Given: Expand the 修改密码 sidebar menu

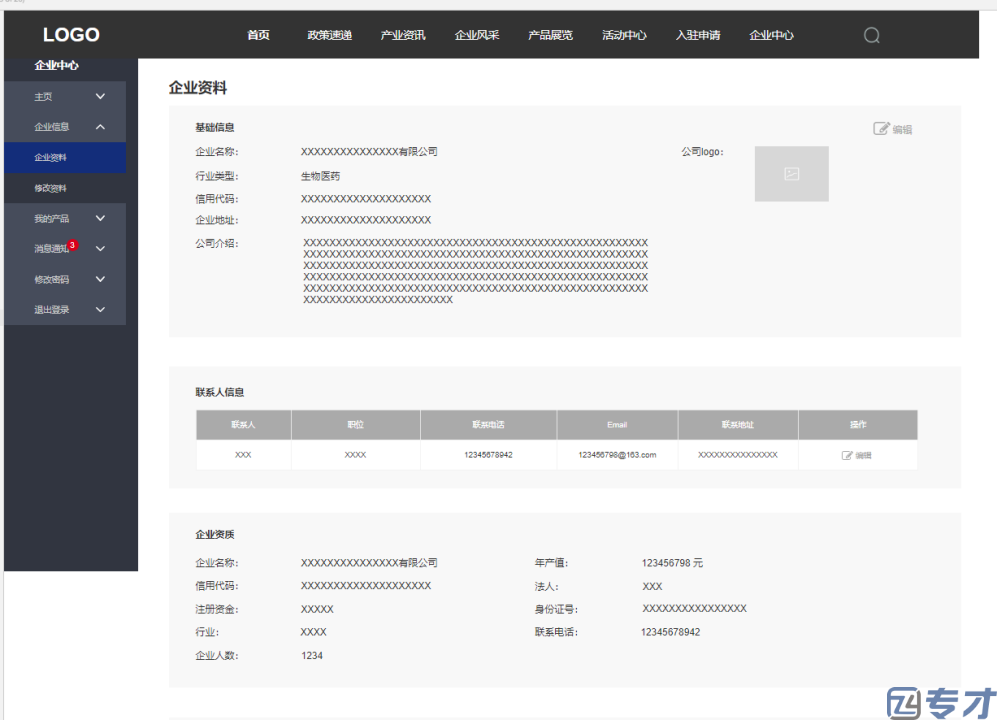Looking at the screenshot, I should point(98,279).
